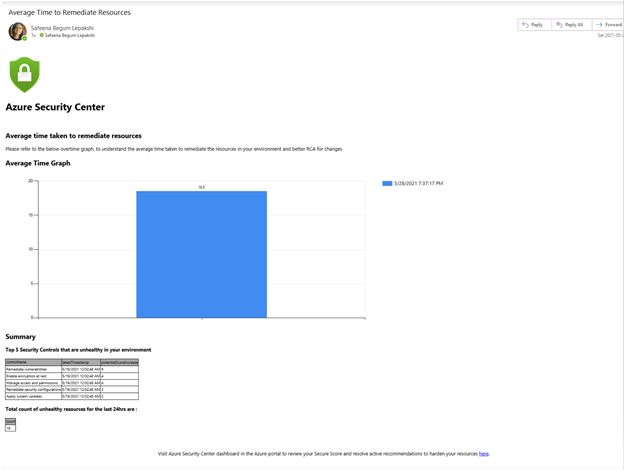Click the 'Total count of unhealthy resources' line
Screen dimensions: 624x470
(71, 409)
